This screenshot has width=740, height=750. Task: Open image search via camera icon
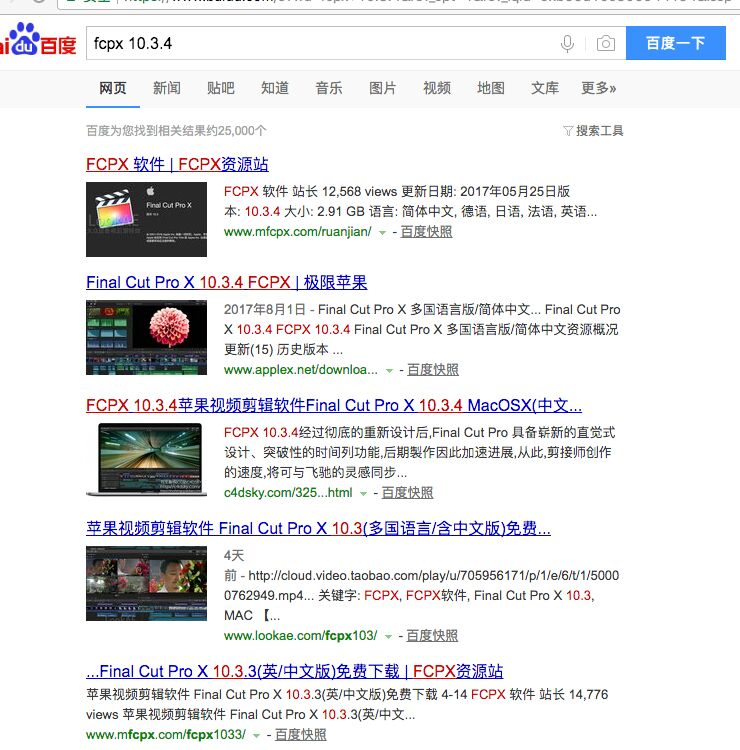coord(606,44)
